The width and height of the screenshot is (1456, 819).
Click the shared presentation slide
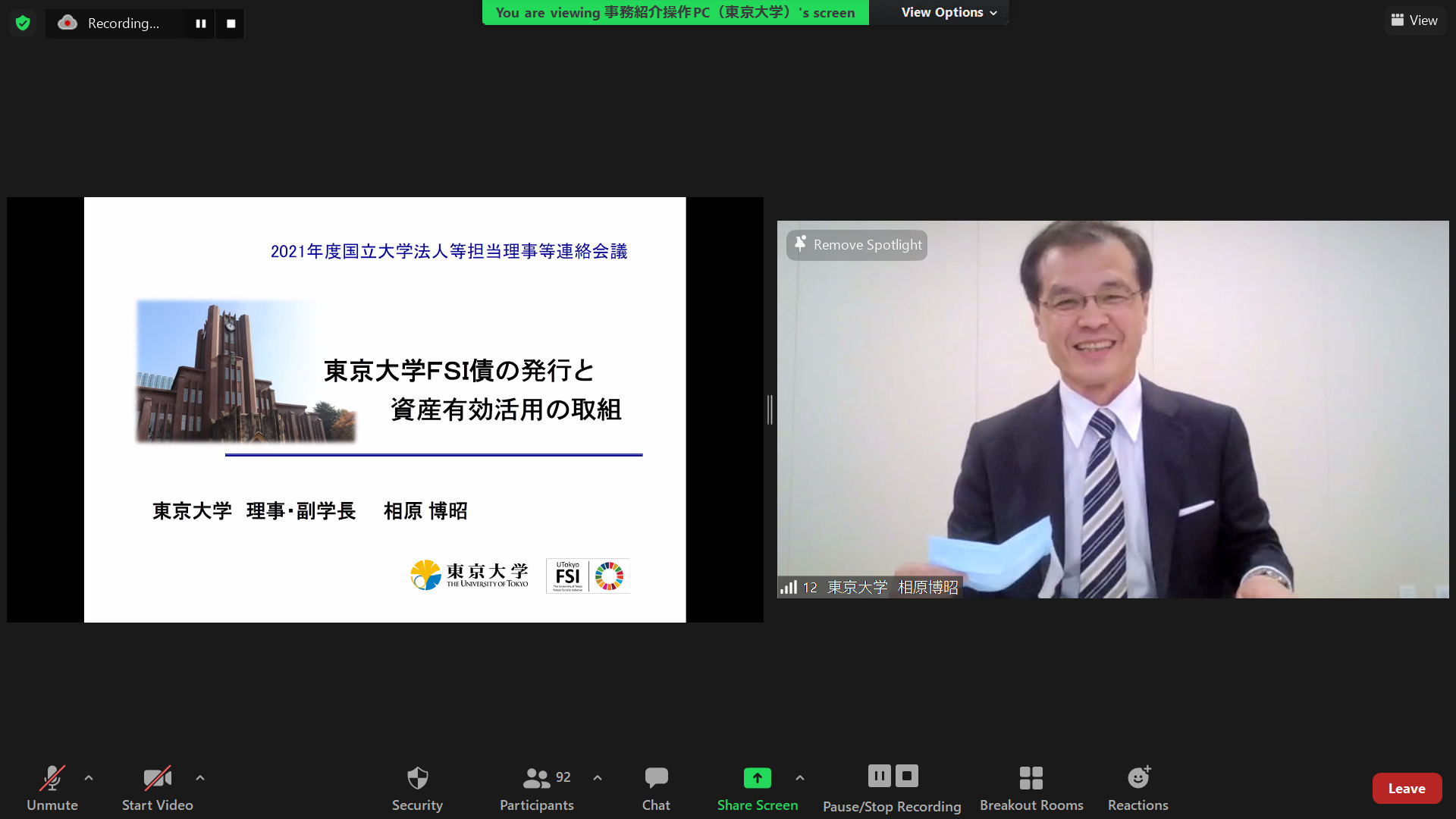click(x=384, y=409)
